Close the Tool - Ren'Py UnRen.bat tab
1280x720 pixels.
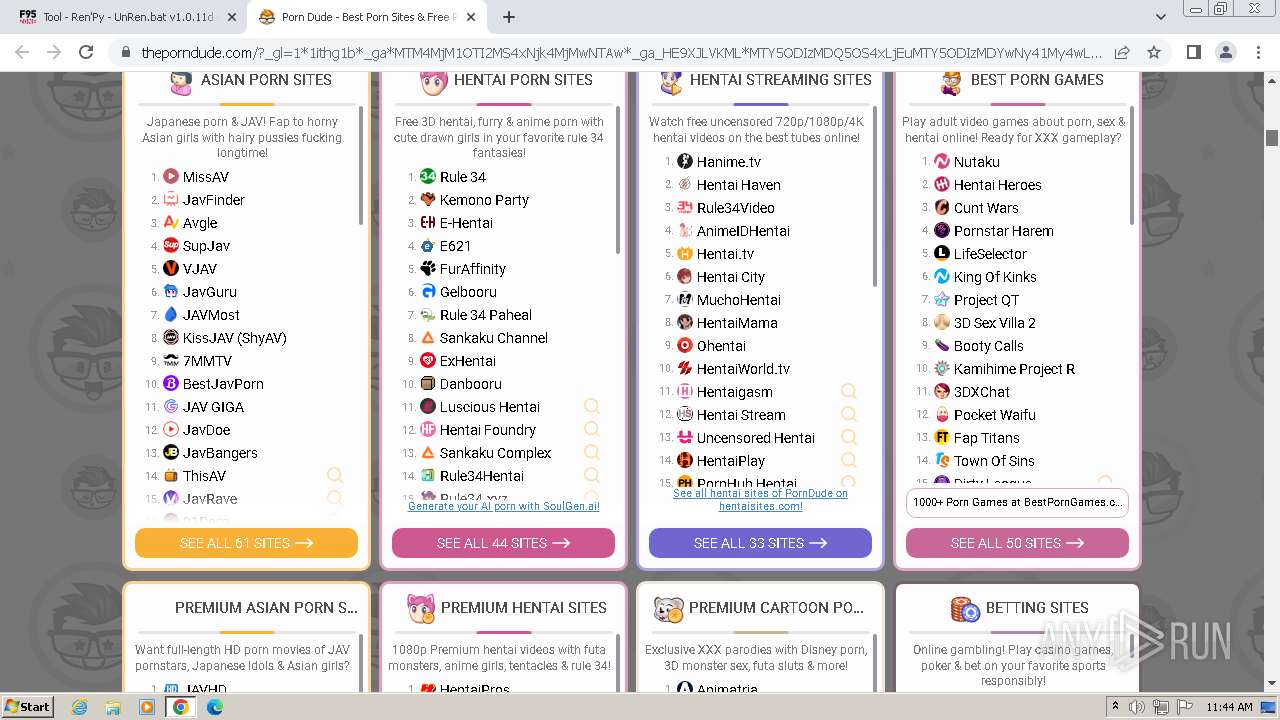(231, 17)
